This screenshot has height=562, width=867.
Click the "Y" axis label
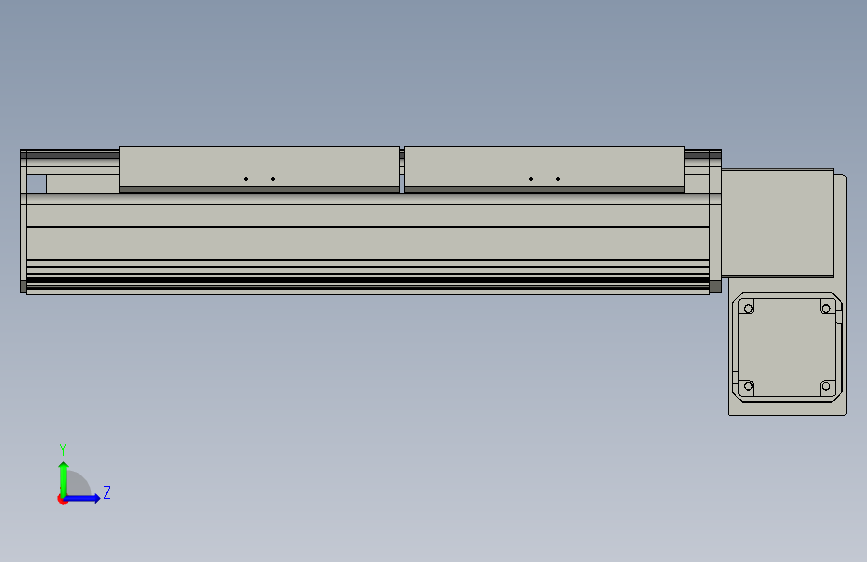tap(63, 449)
